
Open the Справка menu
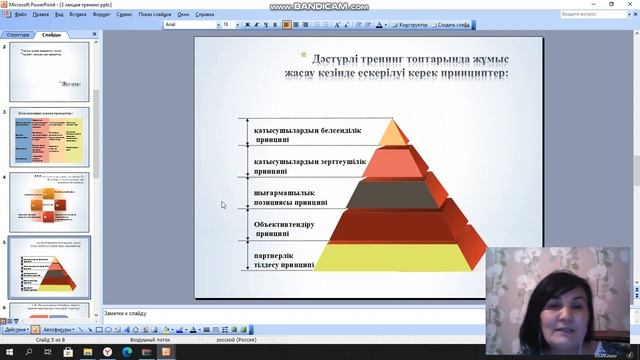(204, 14)
